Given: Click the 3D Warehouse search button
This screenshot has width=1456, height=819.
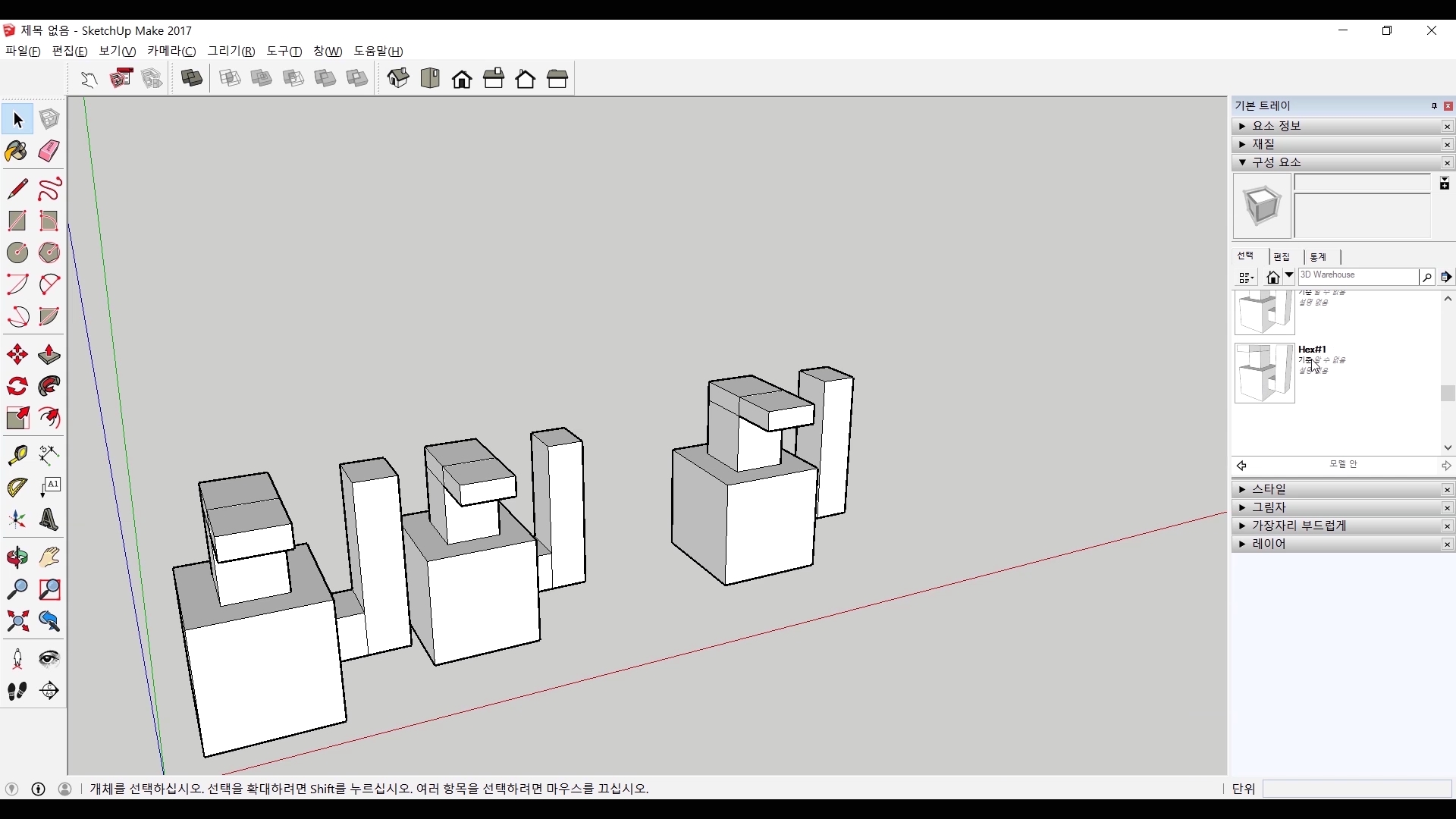Looking at the screenshot, I should [1426, 278].
